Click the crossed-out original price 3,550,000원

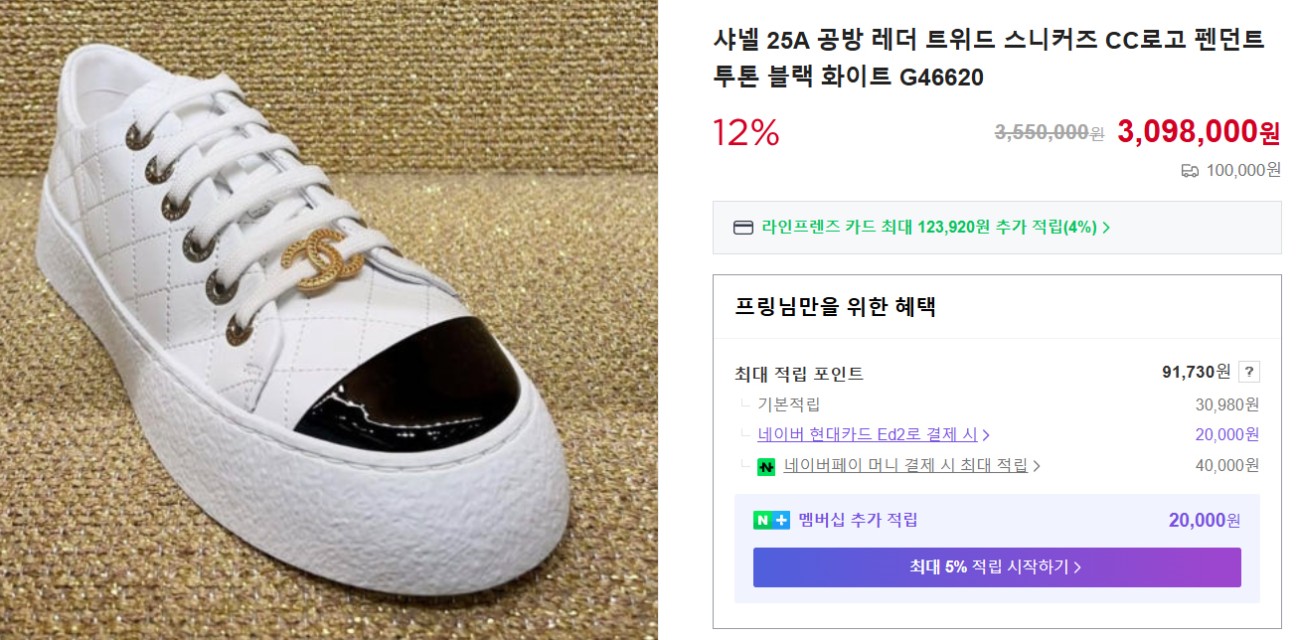1048,132
